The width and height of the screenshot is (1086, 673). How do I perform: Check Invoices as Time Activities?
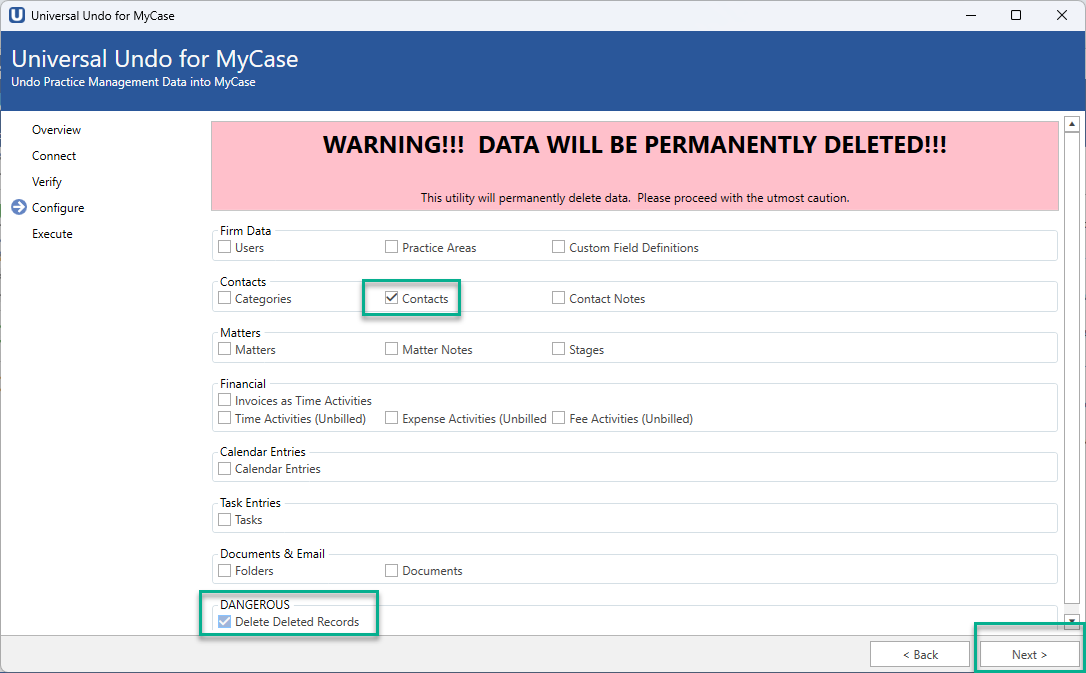[x=224, y=400]
